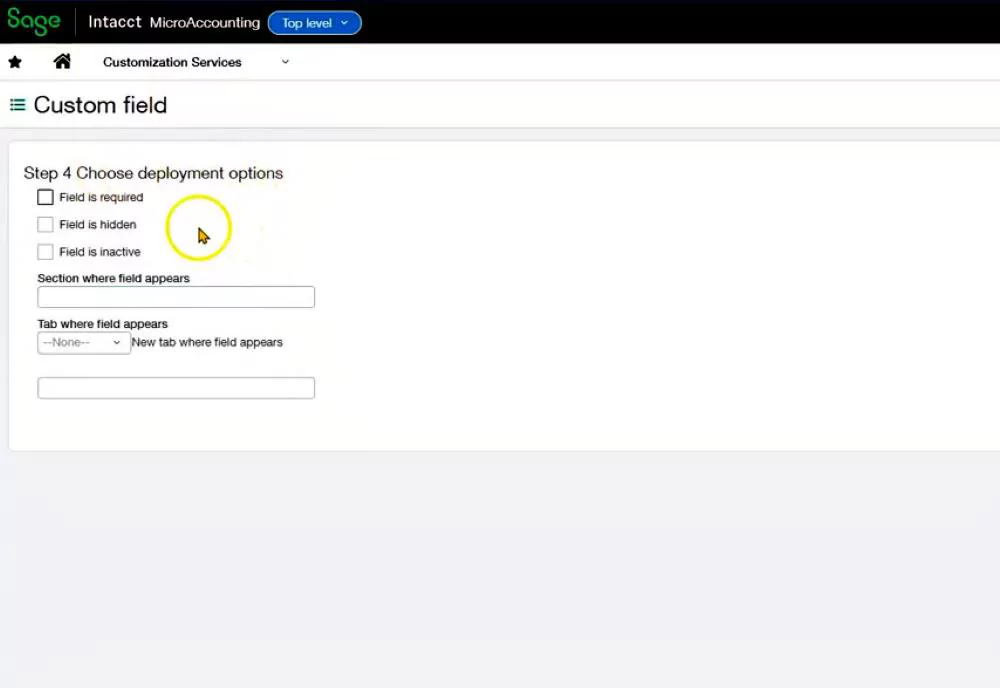
Task: Click the Step 4 Choose deployment options heading
Action: (x=153, y=173)
